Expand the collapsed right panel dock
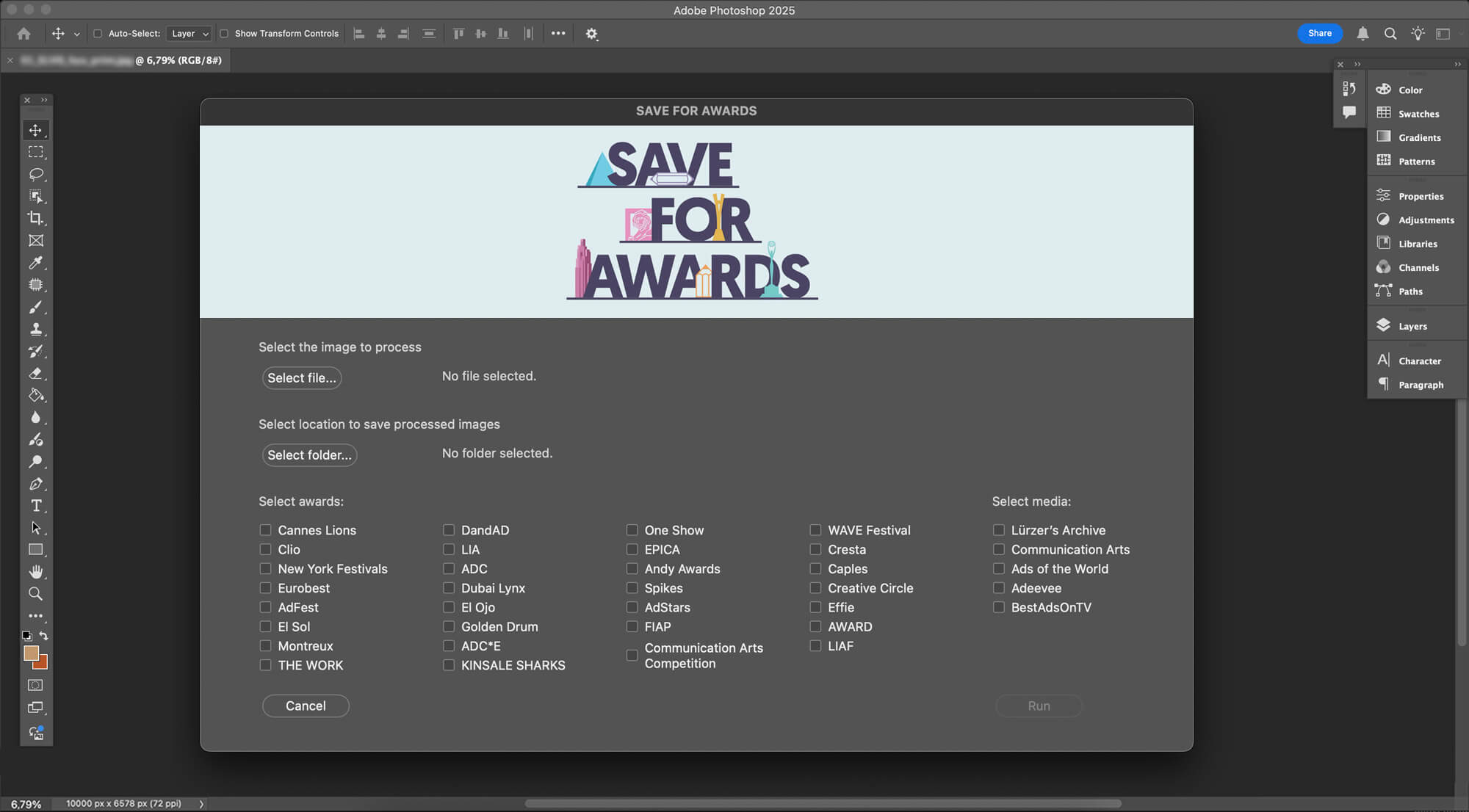Viewport: 1469px width, 812px height. (1457, 64)
